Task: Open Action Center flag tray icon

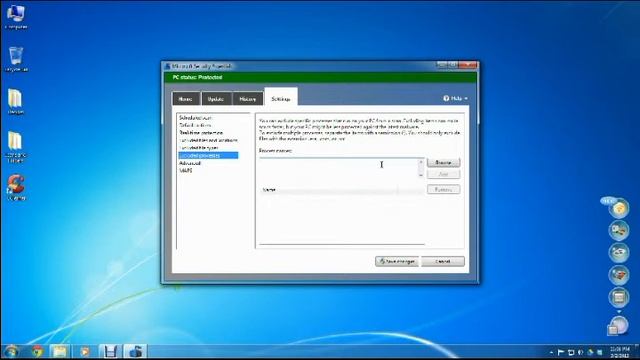Action: point(561,352)
